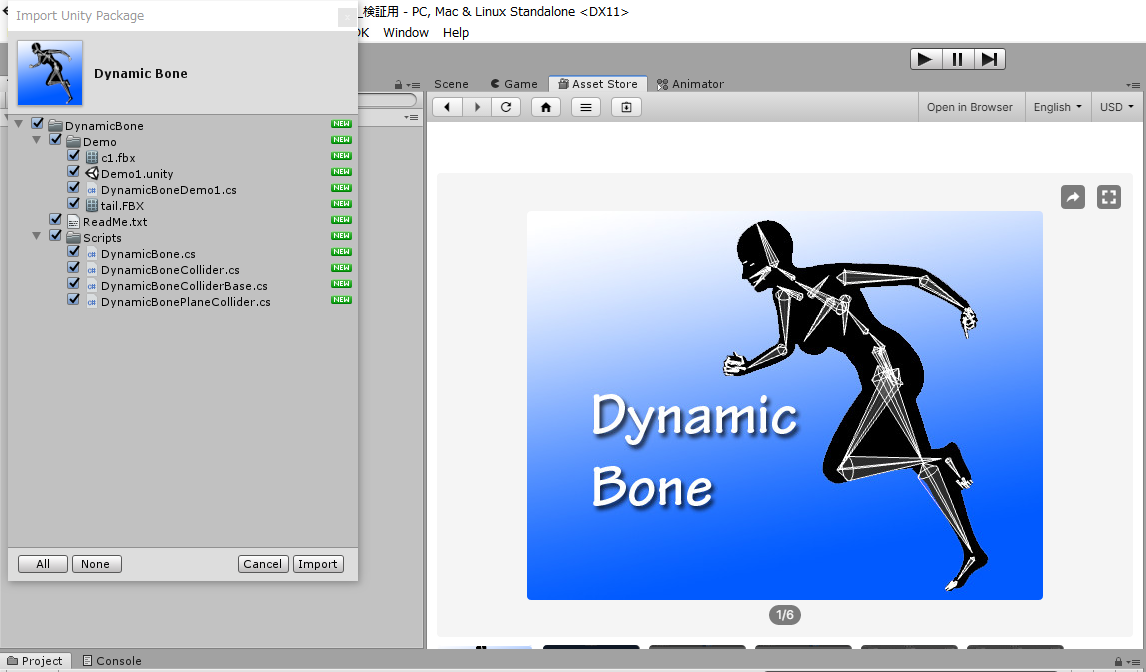Click the All button
Image resolution: width=1146 pixels, height=672 pixels.
click(43, 564)
